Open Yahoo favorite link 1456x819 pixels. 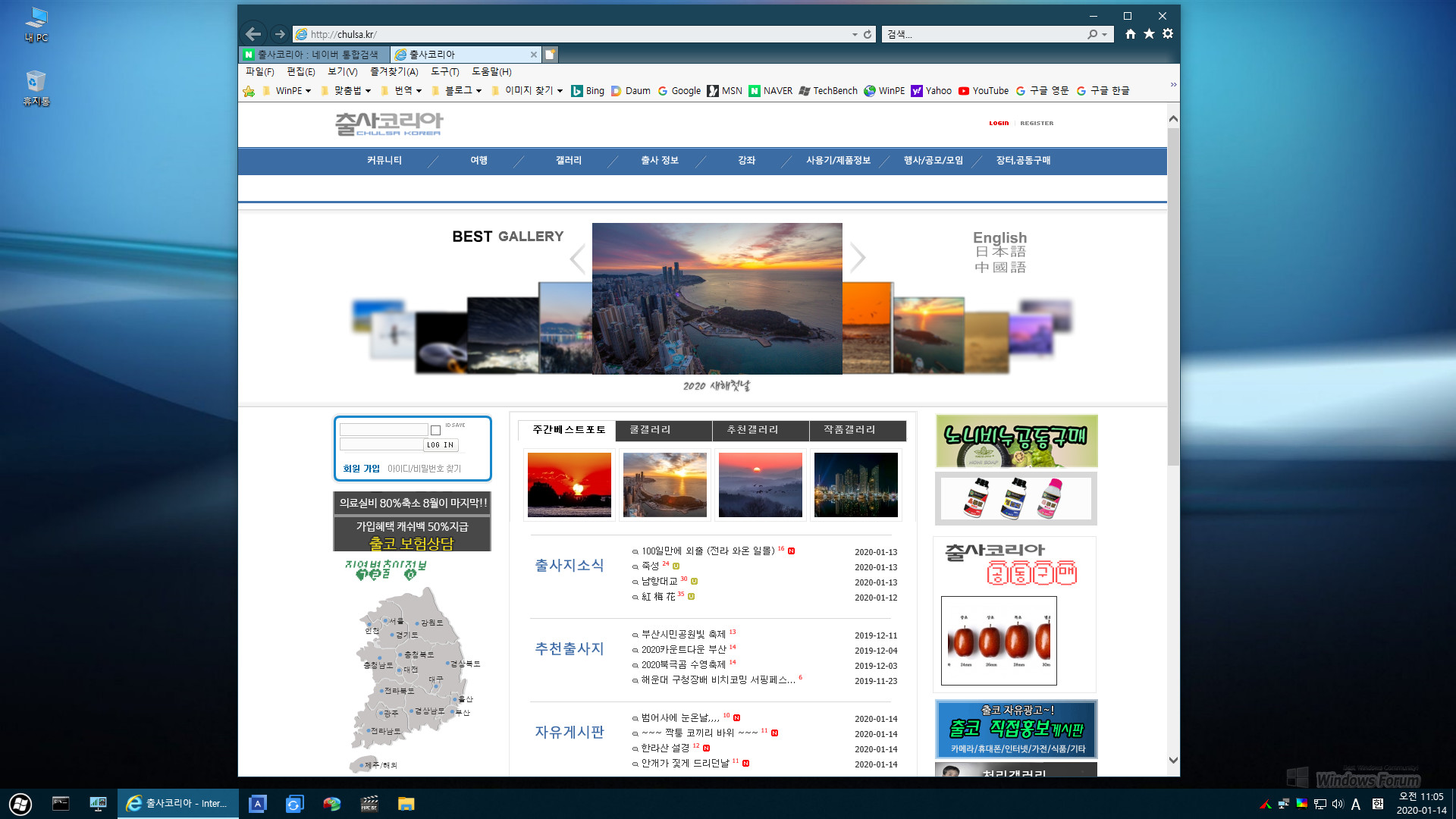pyautogui.click(x=931, y=91)
